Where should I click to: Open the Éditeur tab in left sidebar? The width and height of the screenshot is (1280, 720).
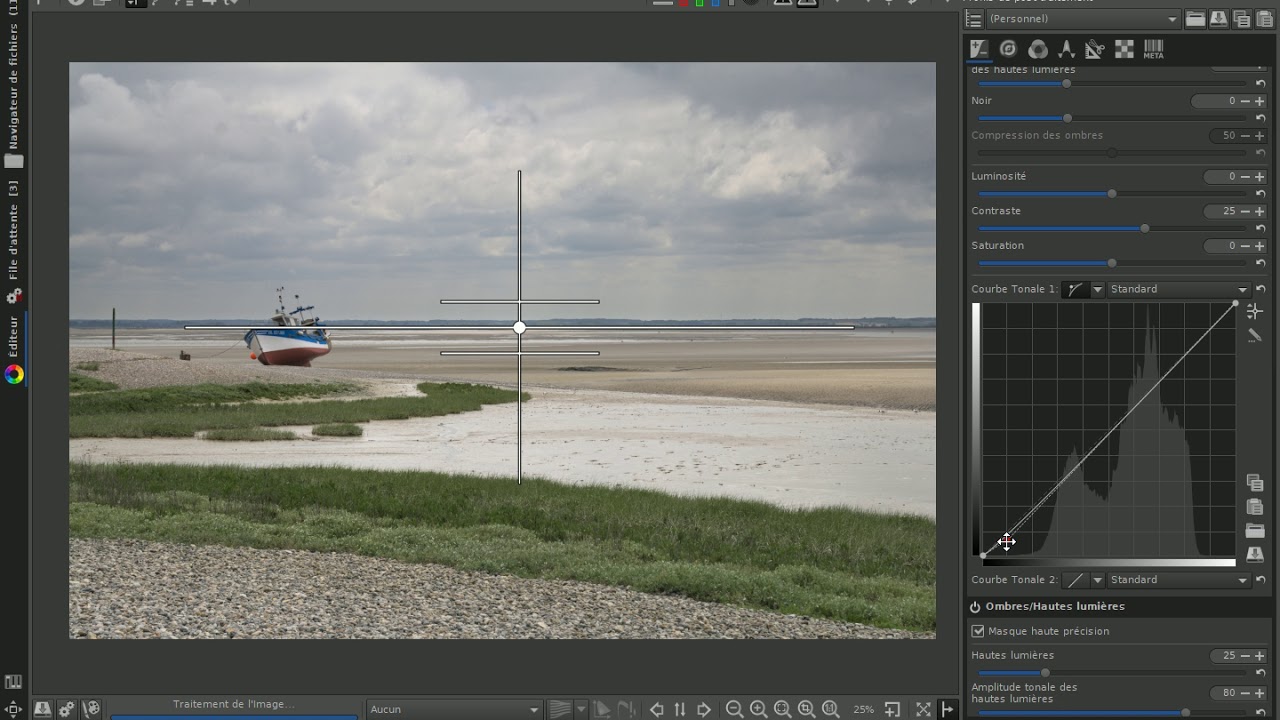tap(14, 350)
